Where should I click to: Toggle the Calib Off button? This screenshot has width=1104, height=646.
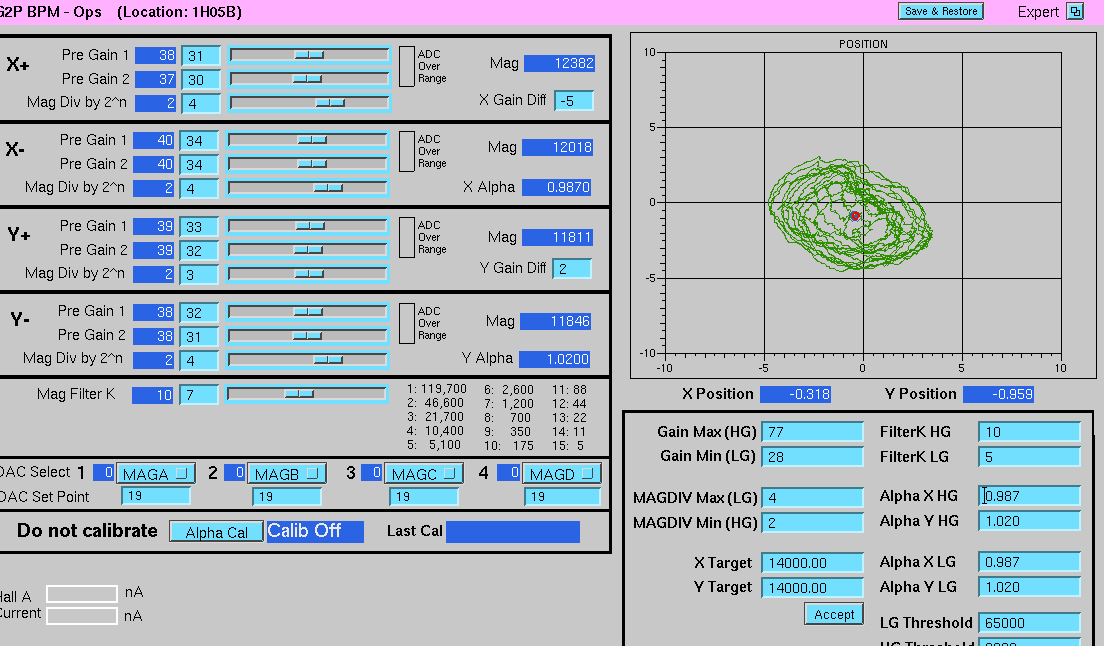tap(315, 531)
